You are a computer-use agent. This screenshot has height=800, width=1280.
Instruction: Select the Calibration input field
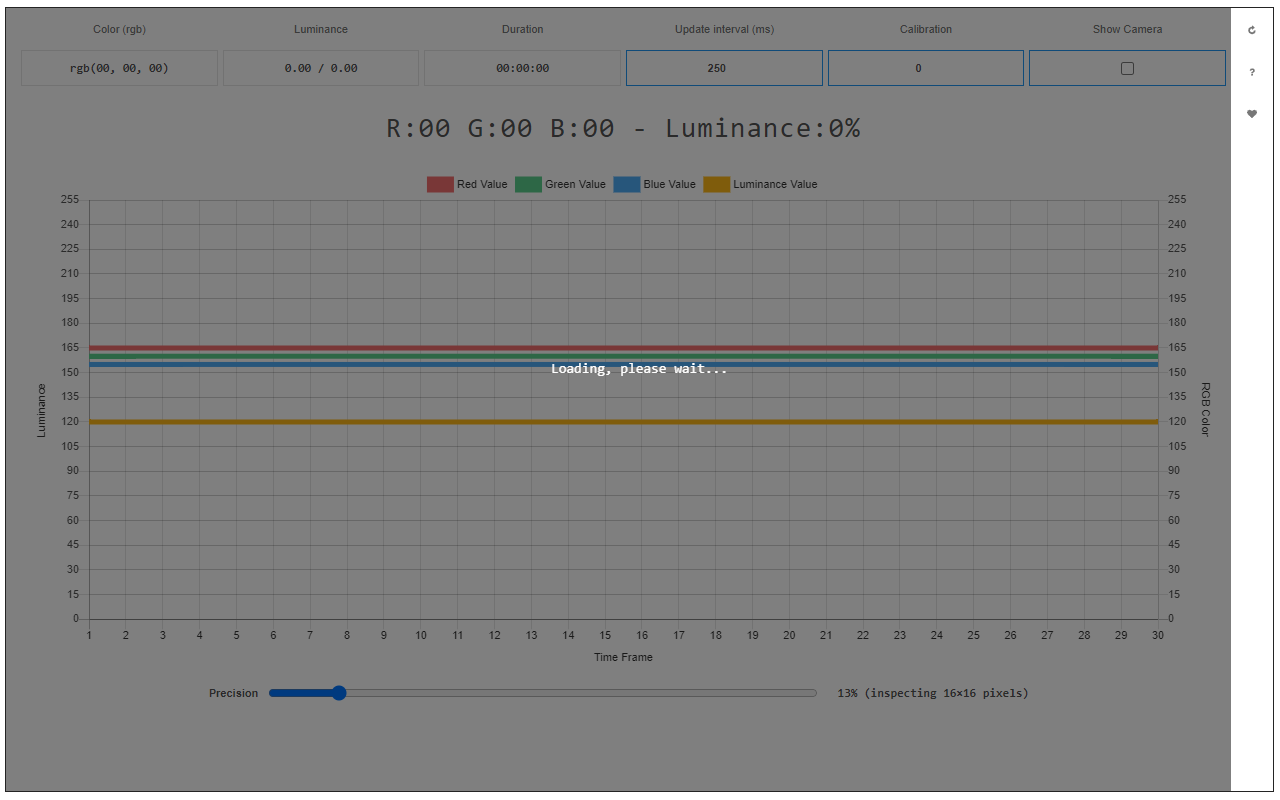(x=925, y=68)
